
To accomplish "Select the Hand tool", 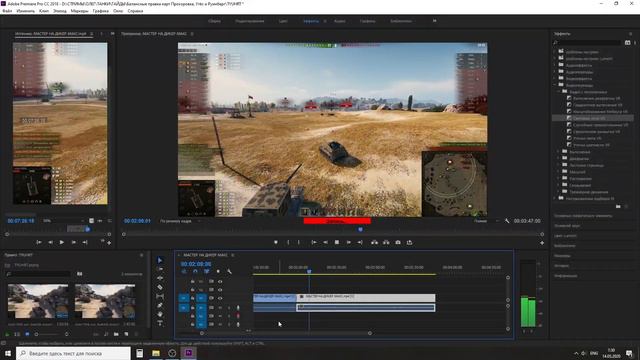I will (x=160, y=314).
